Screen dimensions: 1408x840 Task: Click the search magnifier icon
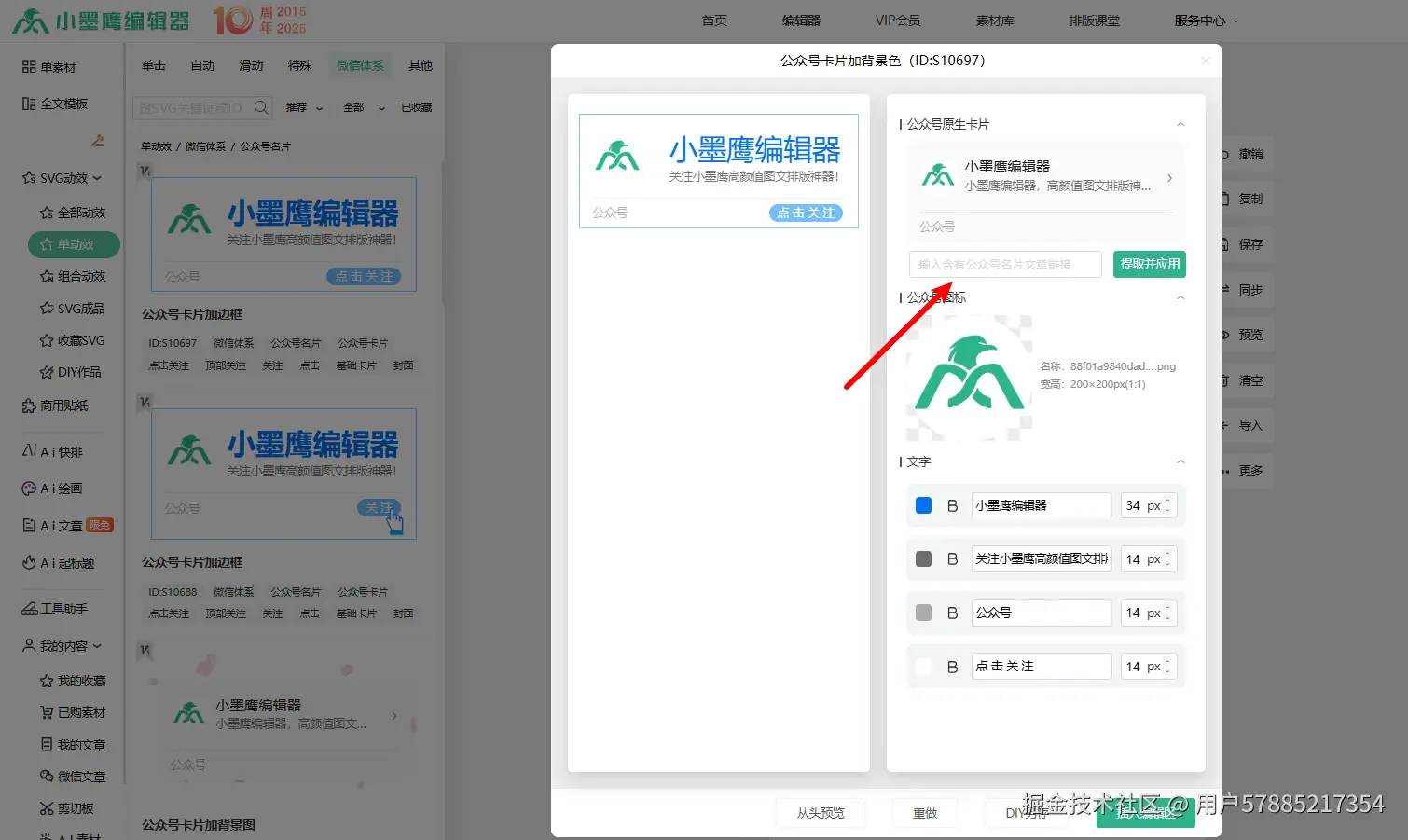[261, 107]
